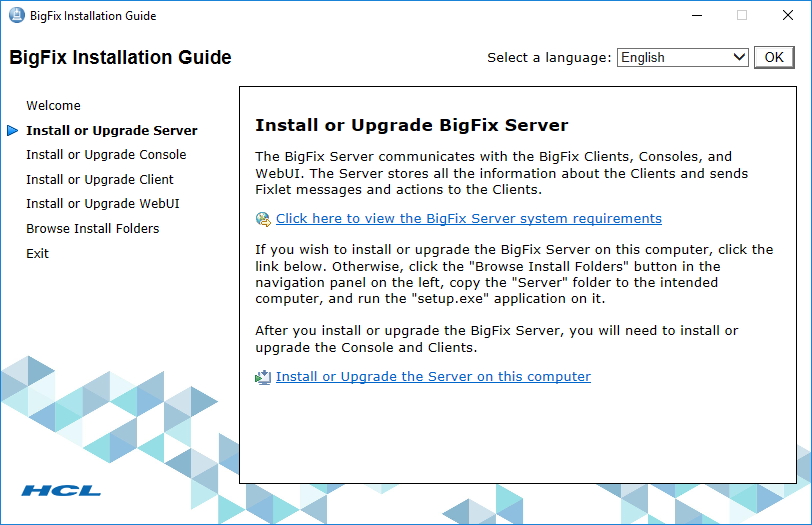Click Exit in the navigation panel
812x525 pixels.
[37, 253]
